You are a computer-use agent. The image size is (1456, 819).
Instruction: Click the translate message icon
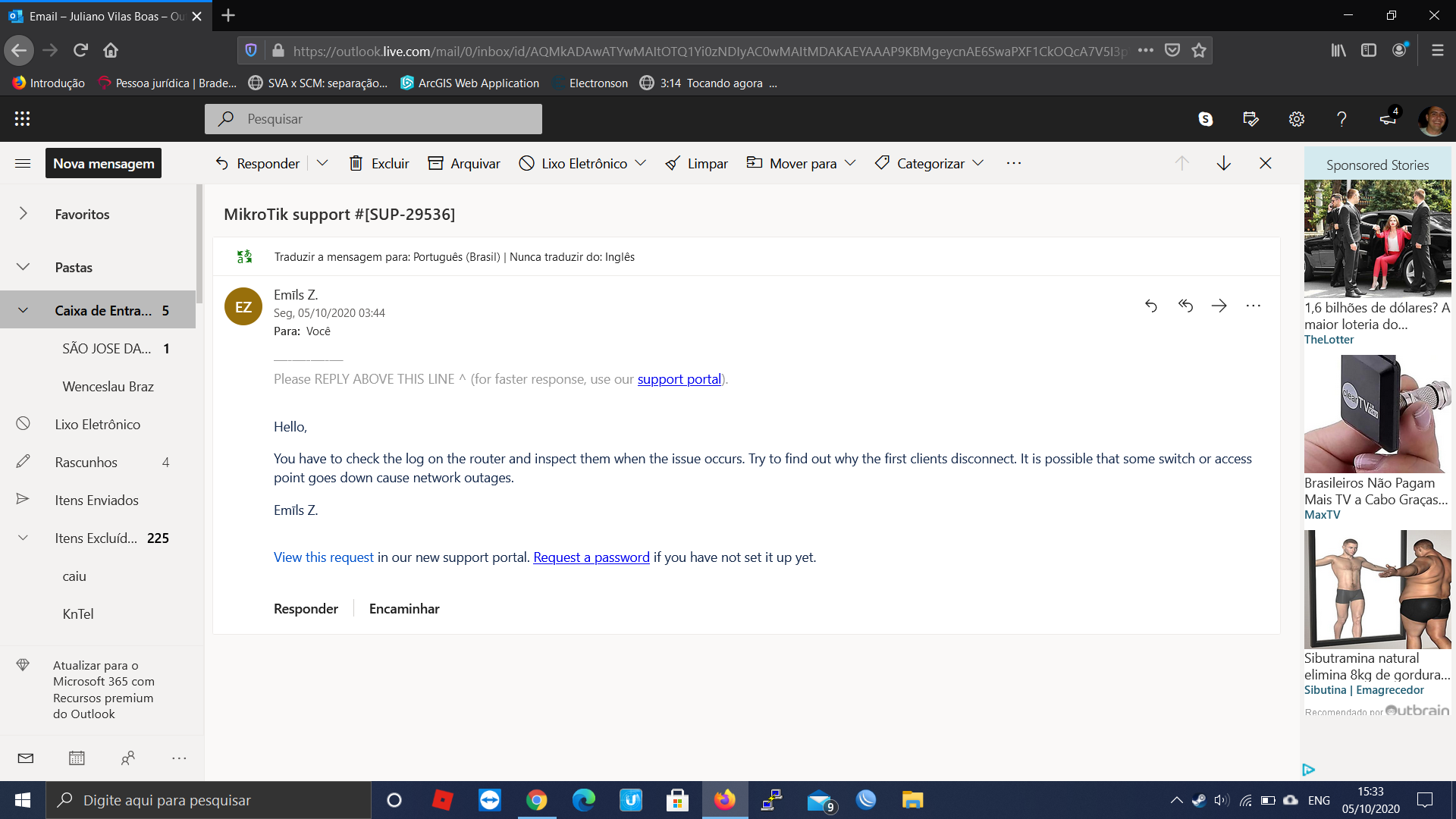[x=244, y=257]
